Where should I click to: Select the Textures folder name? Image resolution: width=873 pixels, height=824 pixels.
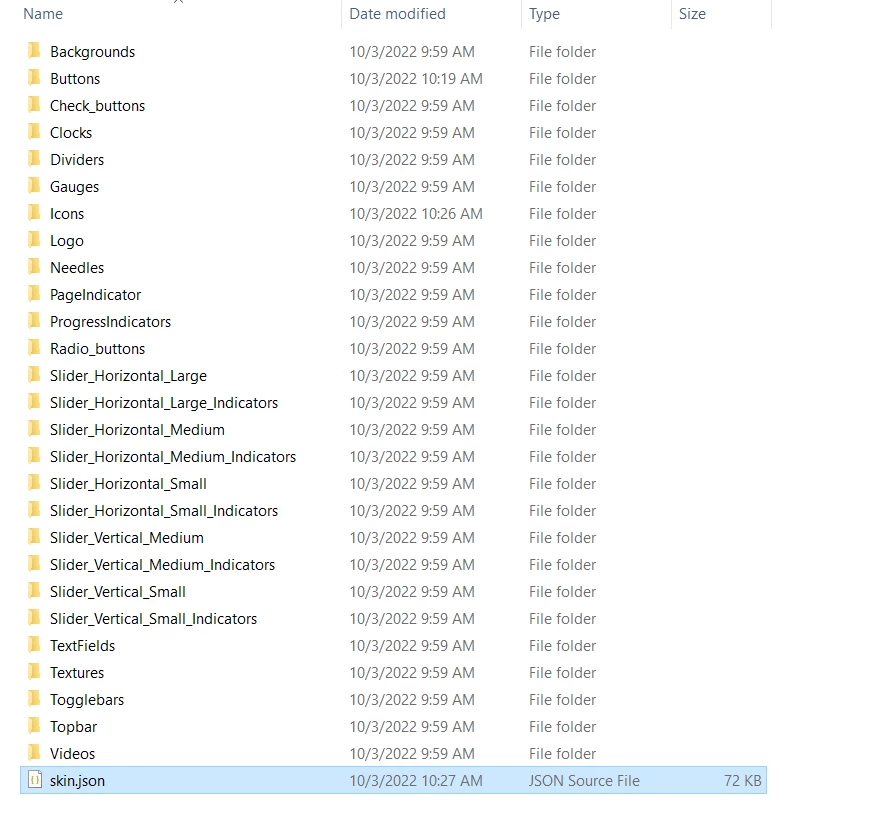click(77, 673)
